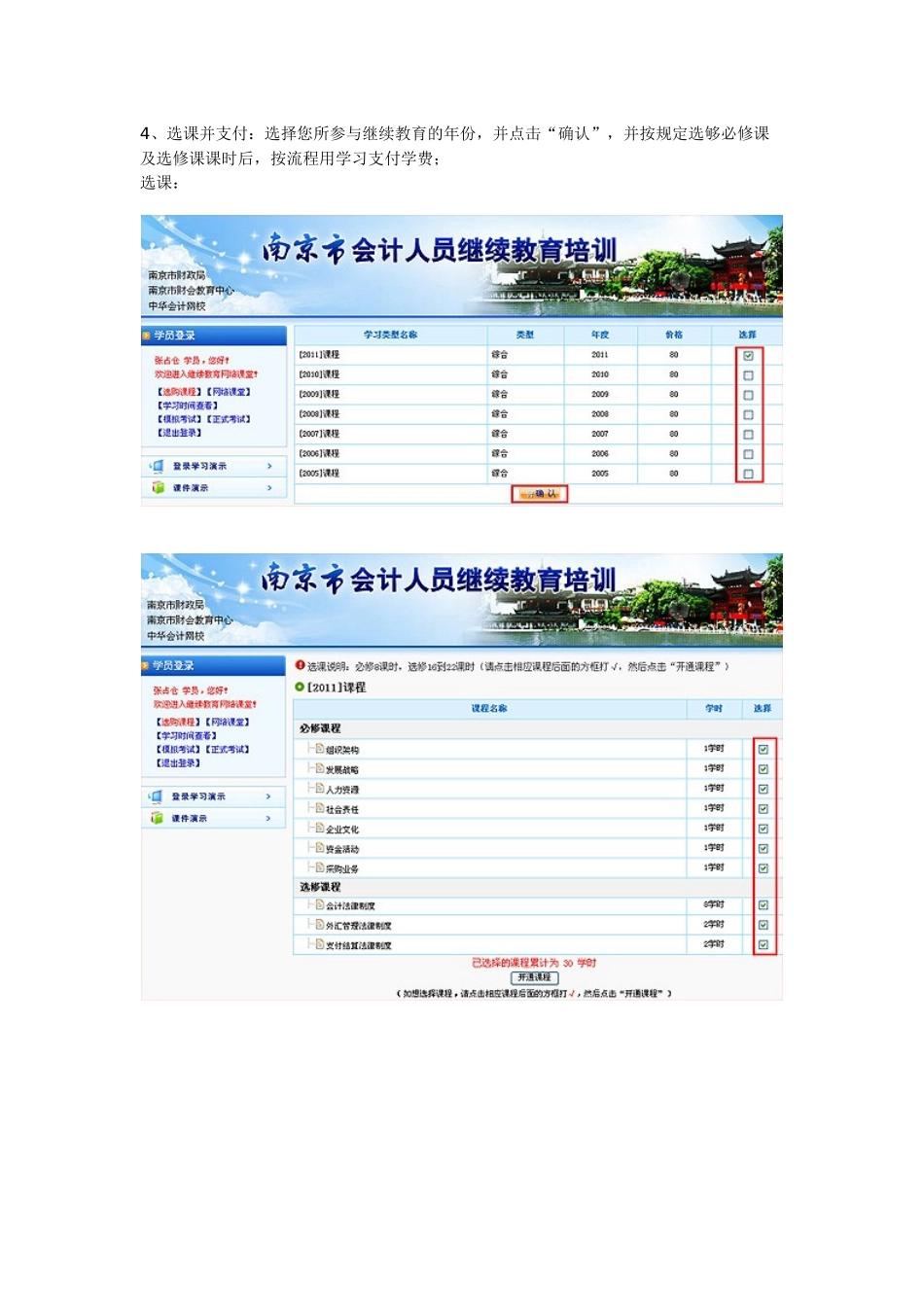Image resolution: width=924 pixels, height=1307 pixels.
Task: Click the document icon beside 人力资源
Action: [x=319, y=789]
